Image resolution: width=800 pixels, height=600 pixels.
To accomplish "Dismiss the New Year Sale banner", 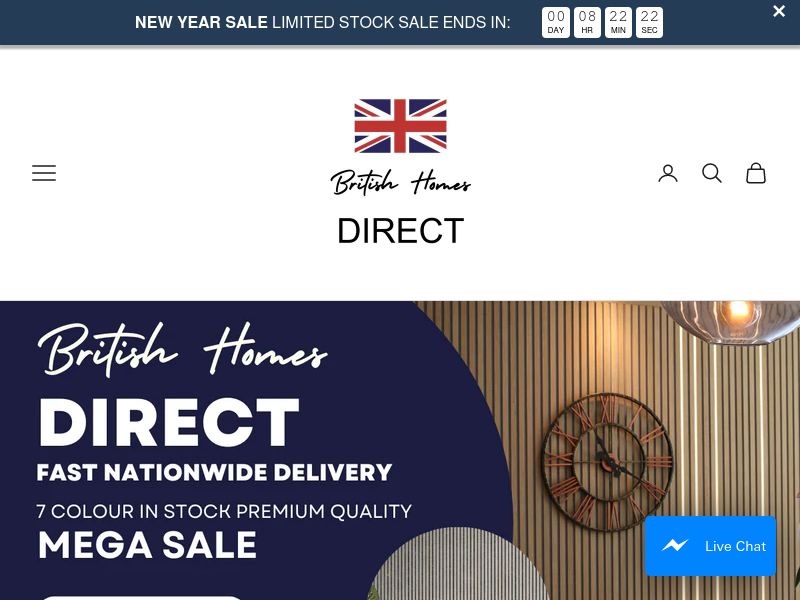I will point(779,11).
